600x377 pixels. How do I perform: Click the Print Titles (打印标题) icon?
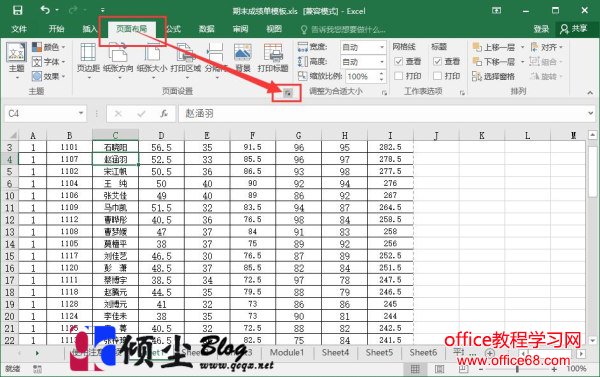pos(273,52)
